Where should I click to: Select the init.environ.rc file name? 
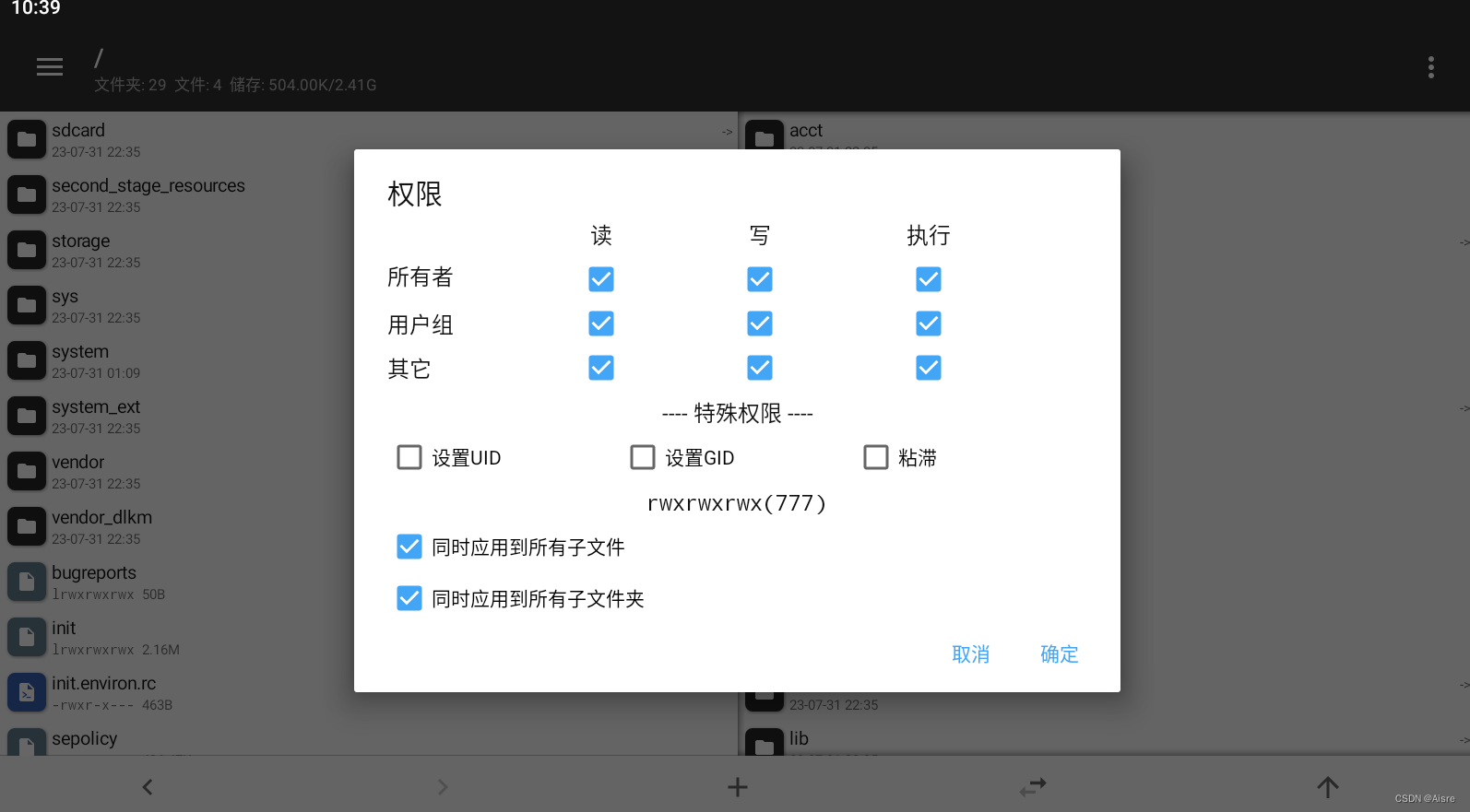click(x=104, y=683)
